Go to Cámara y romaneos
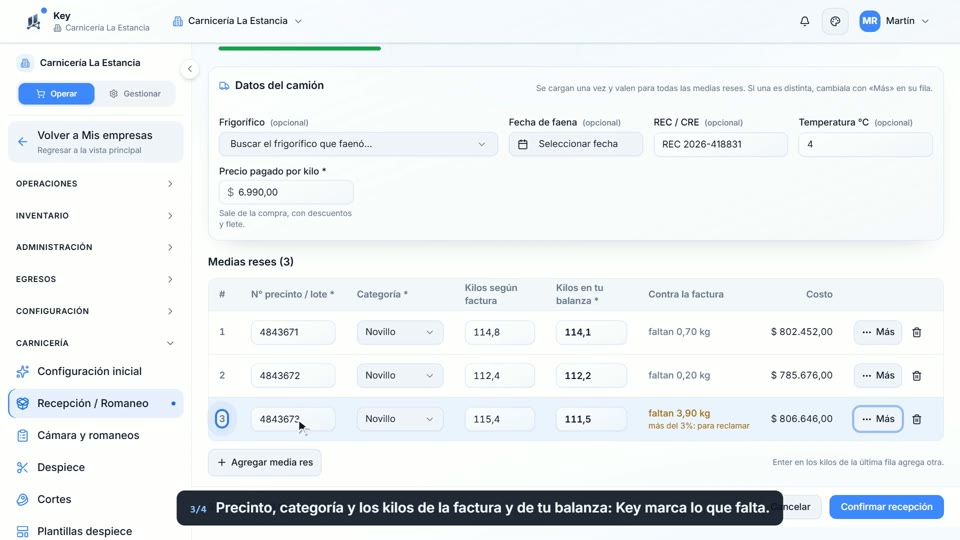 point(96,435)
